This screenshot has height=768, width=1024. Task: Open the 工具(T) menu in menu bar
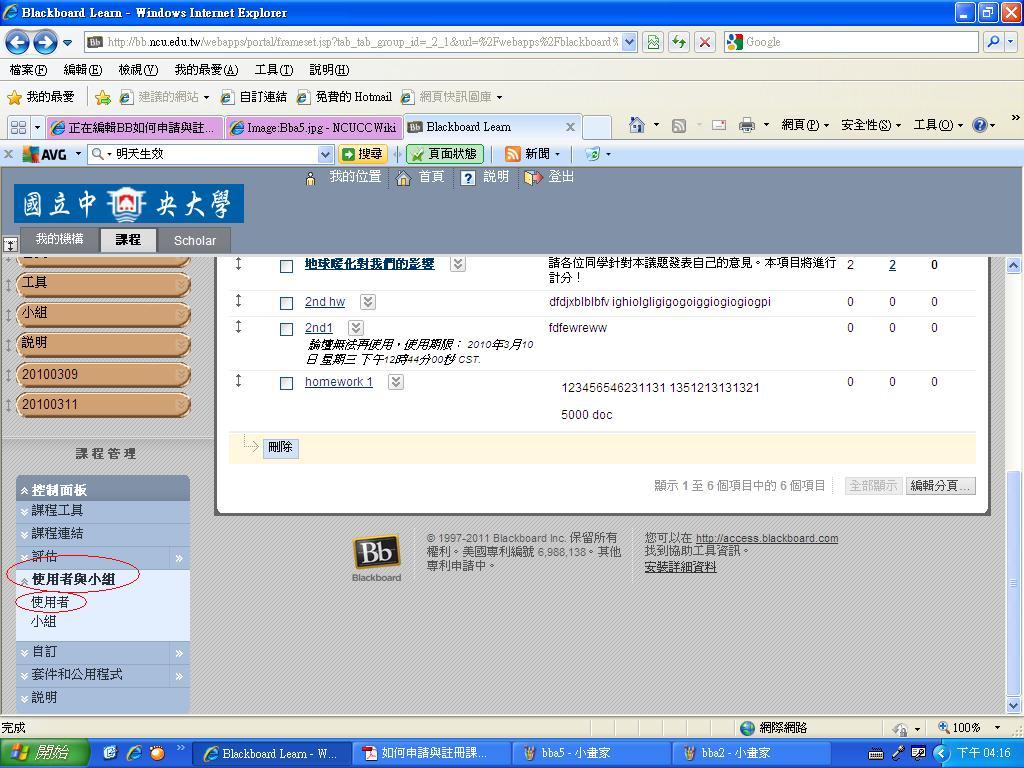pos(273,70)
